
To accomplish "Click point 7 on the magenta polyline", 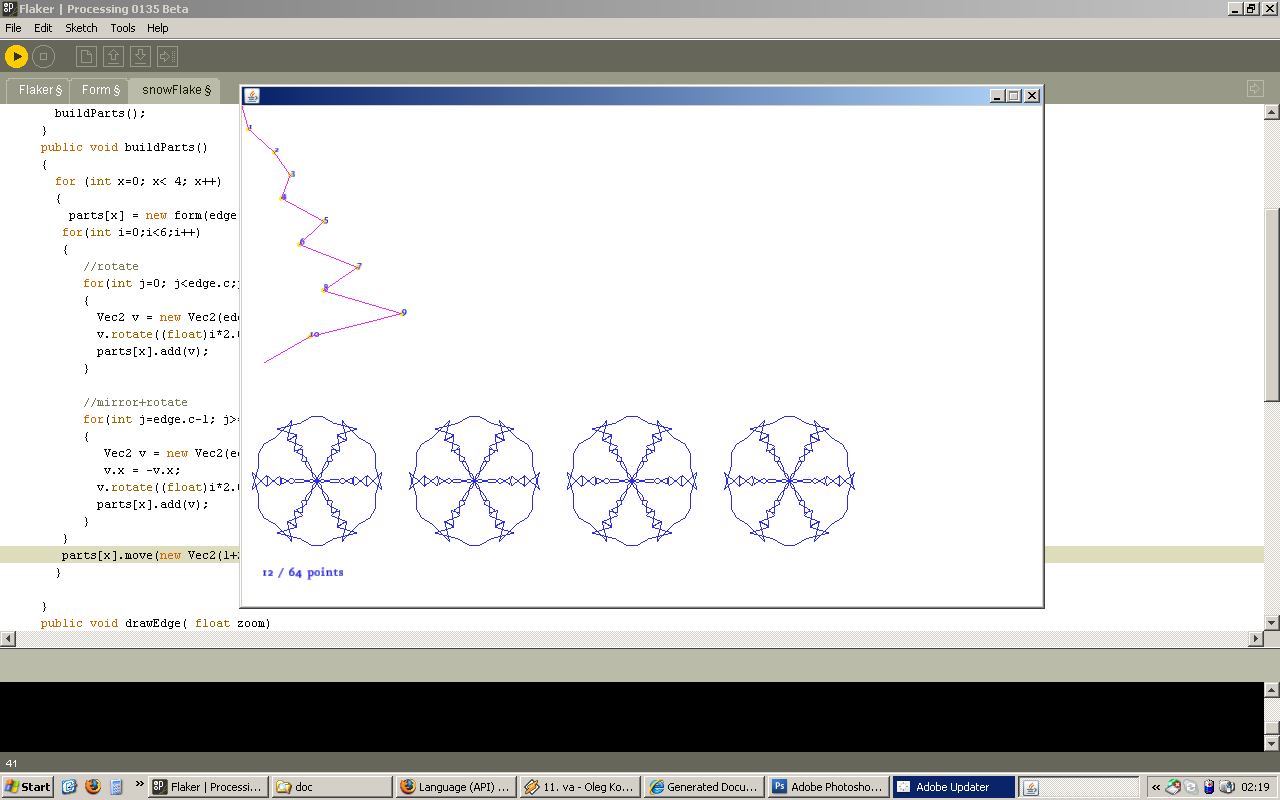I will 358,266.
